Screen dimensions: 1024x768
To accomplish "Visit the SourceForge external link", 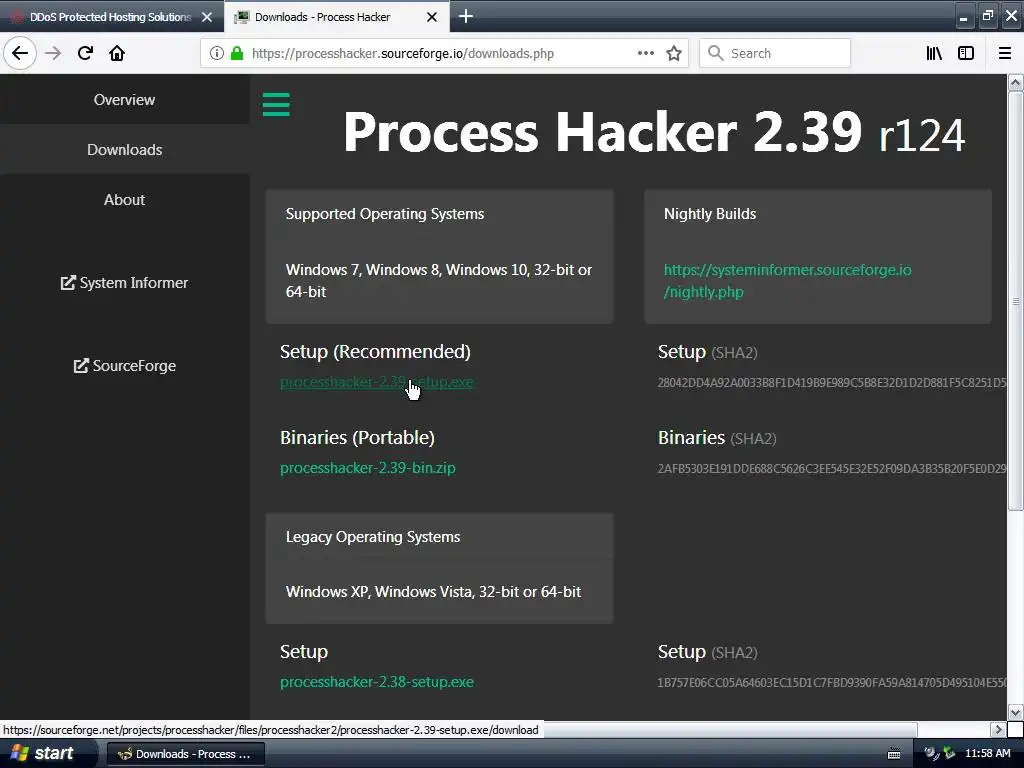I will [124, 366].
